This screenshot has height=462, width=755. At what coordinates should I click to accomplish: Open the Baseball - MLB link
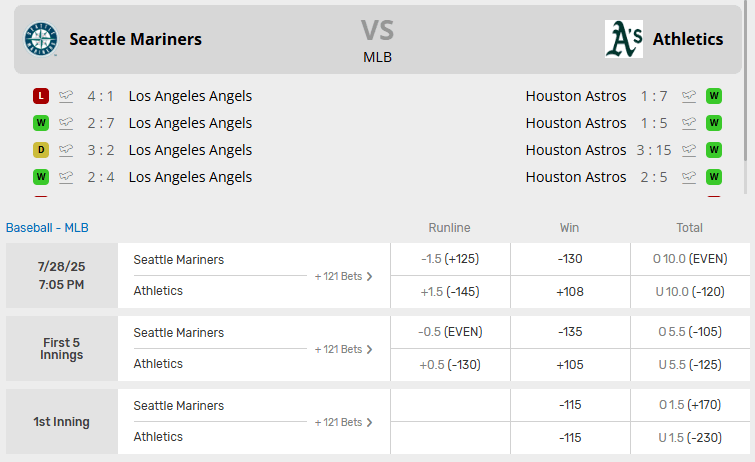pyautogui.click(x=47, y=228)
